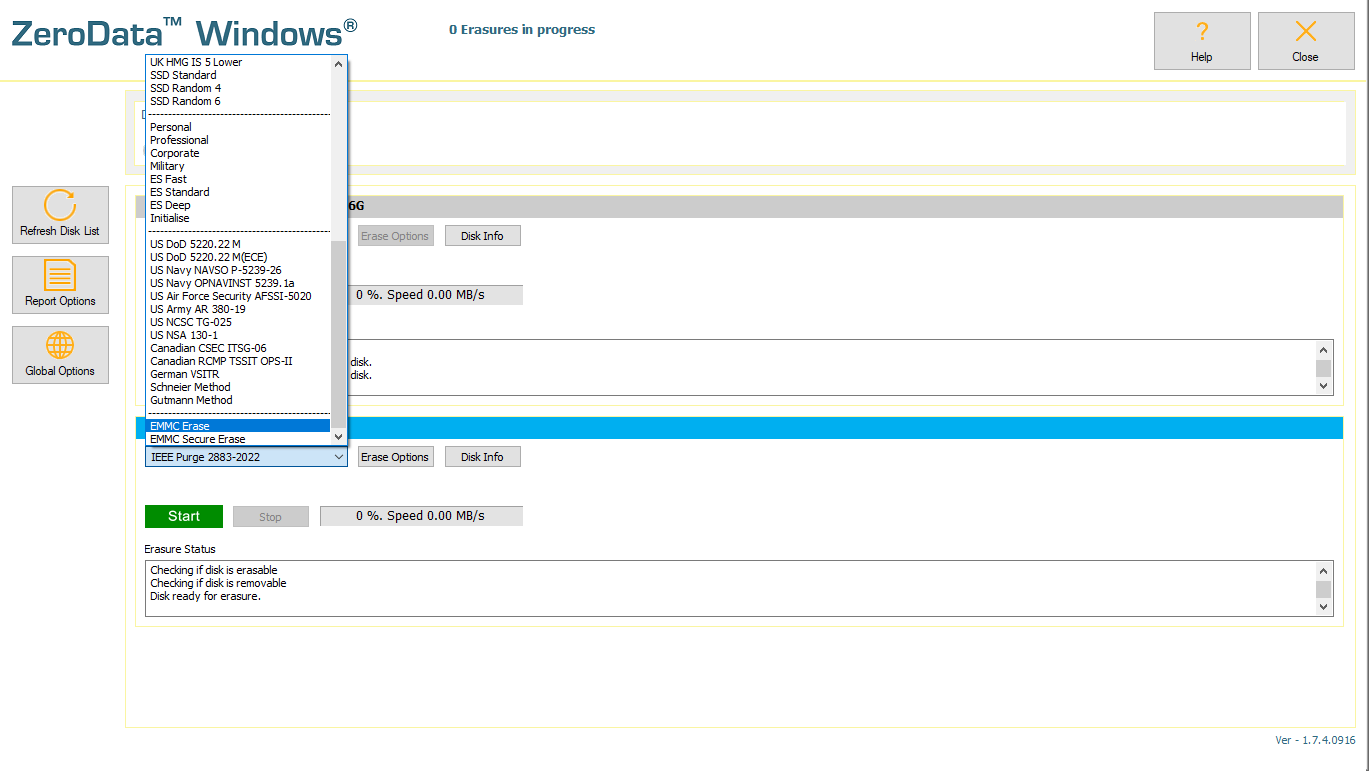The width and height of the screenshot is (1369, 771).
Task: Close the application with the X button
Action: [1306, 41]
